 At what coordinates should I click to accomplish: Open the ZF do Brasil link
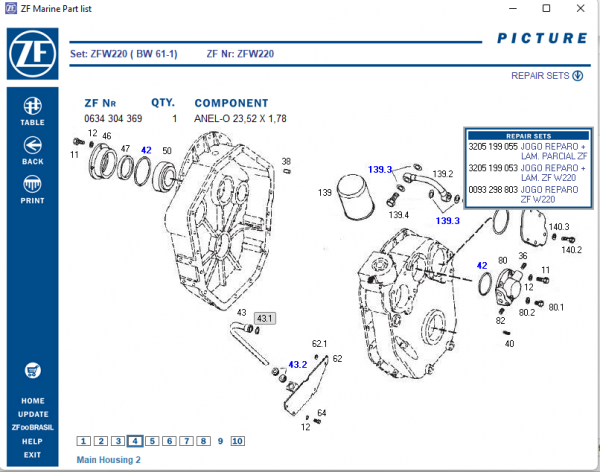[x=32, y=427]
